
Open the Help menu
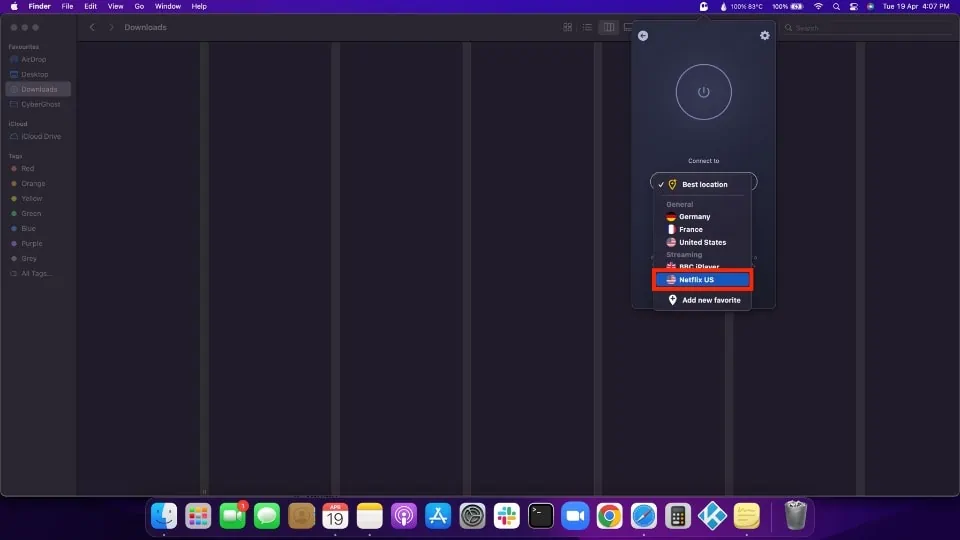click(x=199, y=7)
